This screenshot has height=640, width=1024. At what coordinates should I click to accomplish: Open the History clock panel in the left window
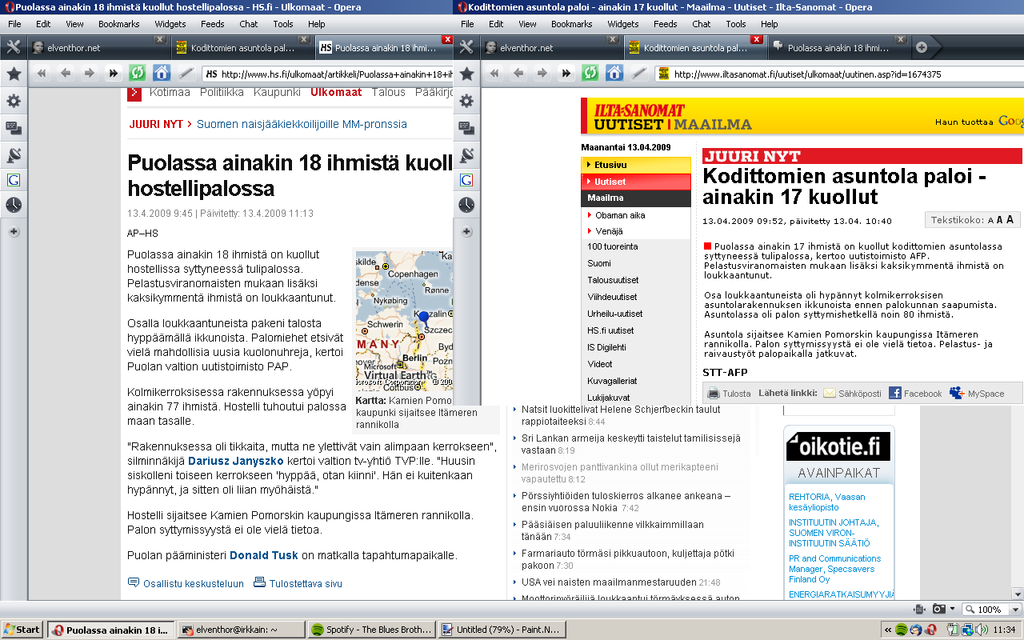tap(14, 205)
